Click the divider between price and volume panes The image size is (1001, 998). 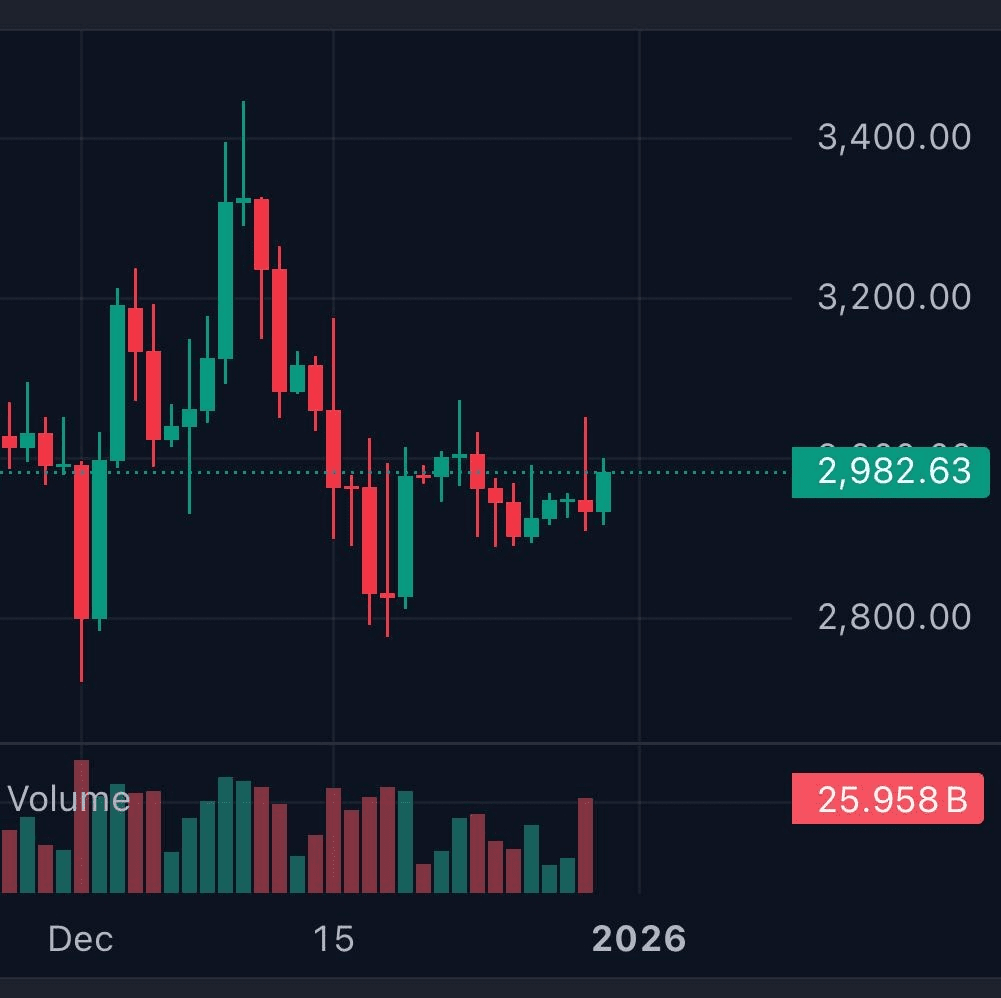click(x=400, y=743)
